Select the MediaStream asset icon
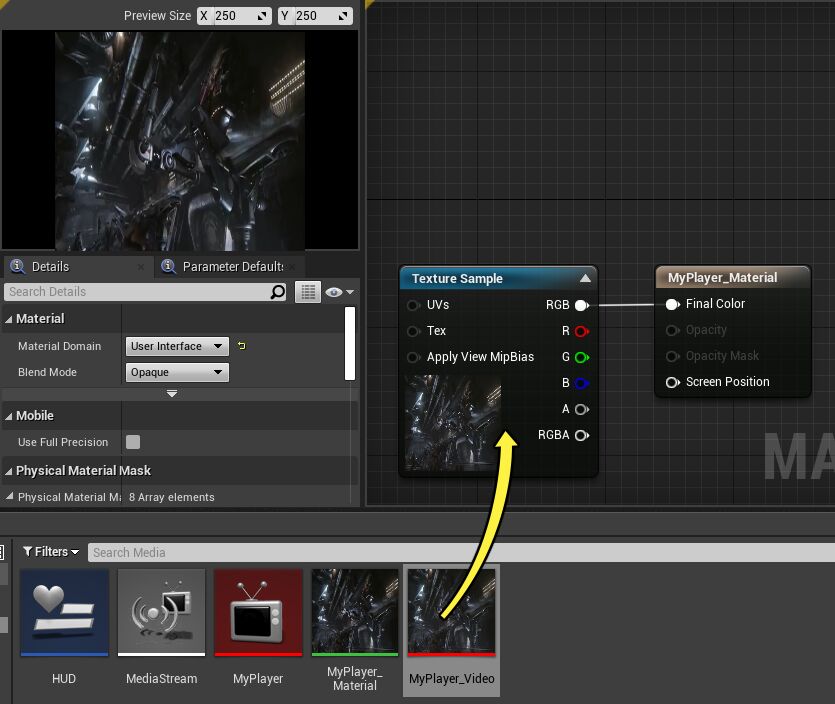Image resolution: width=835 pixels, height=704 pixels. click(x=161, y=612)
